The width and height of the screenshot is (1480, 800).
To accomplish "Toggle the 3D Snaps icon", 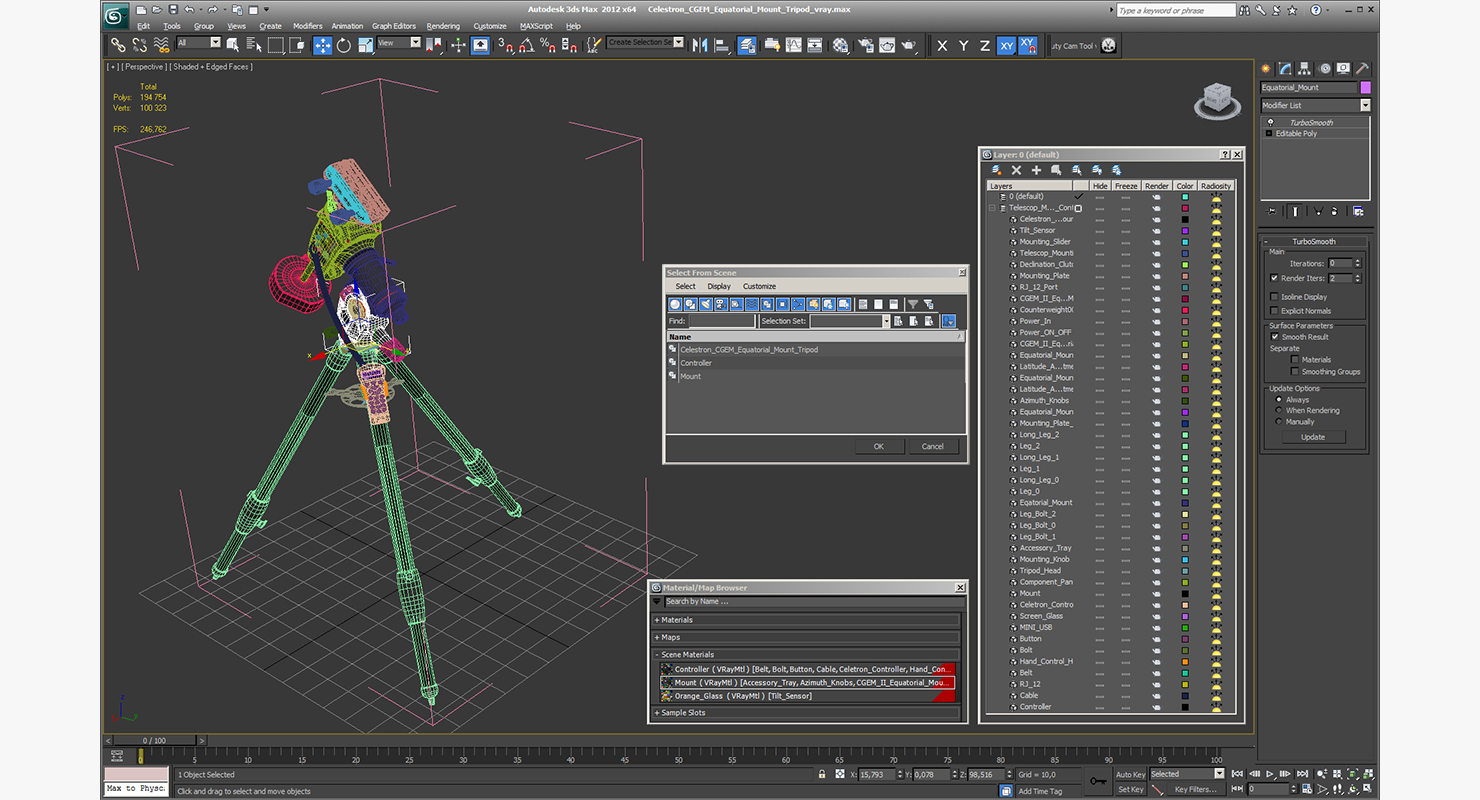I will tap(505, 45).
